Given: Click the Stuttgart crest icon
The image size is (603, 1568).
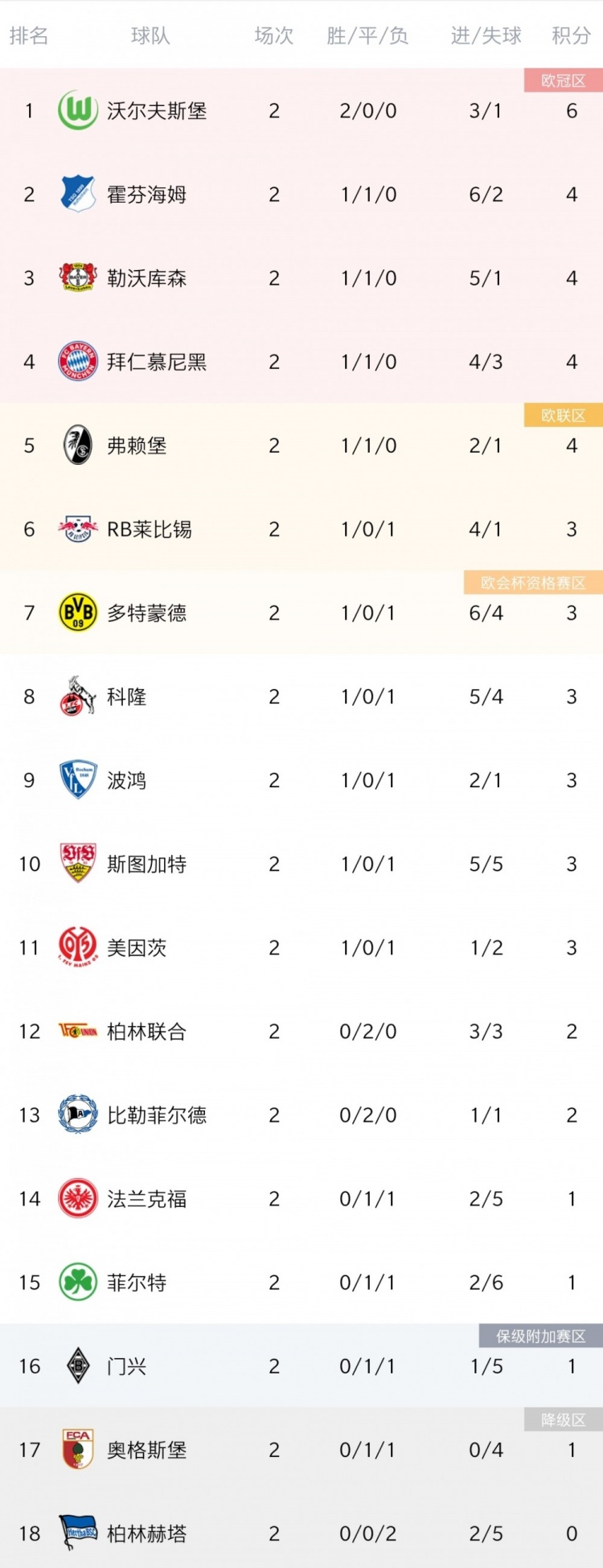Looking at the screenshot, I should (78, 863).
